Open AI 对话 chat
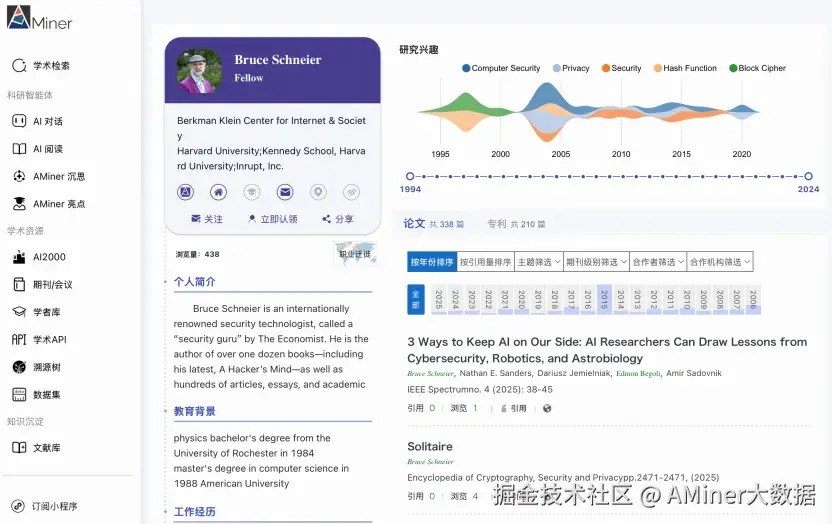Screen dimensions: 832x524 (38, 121)
